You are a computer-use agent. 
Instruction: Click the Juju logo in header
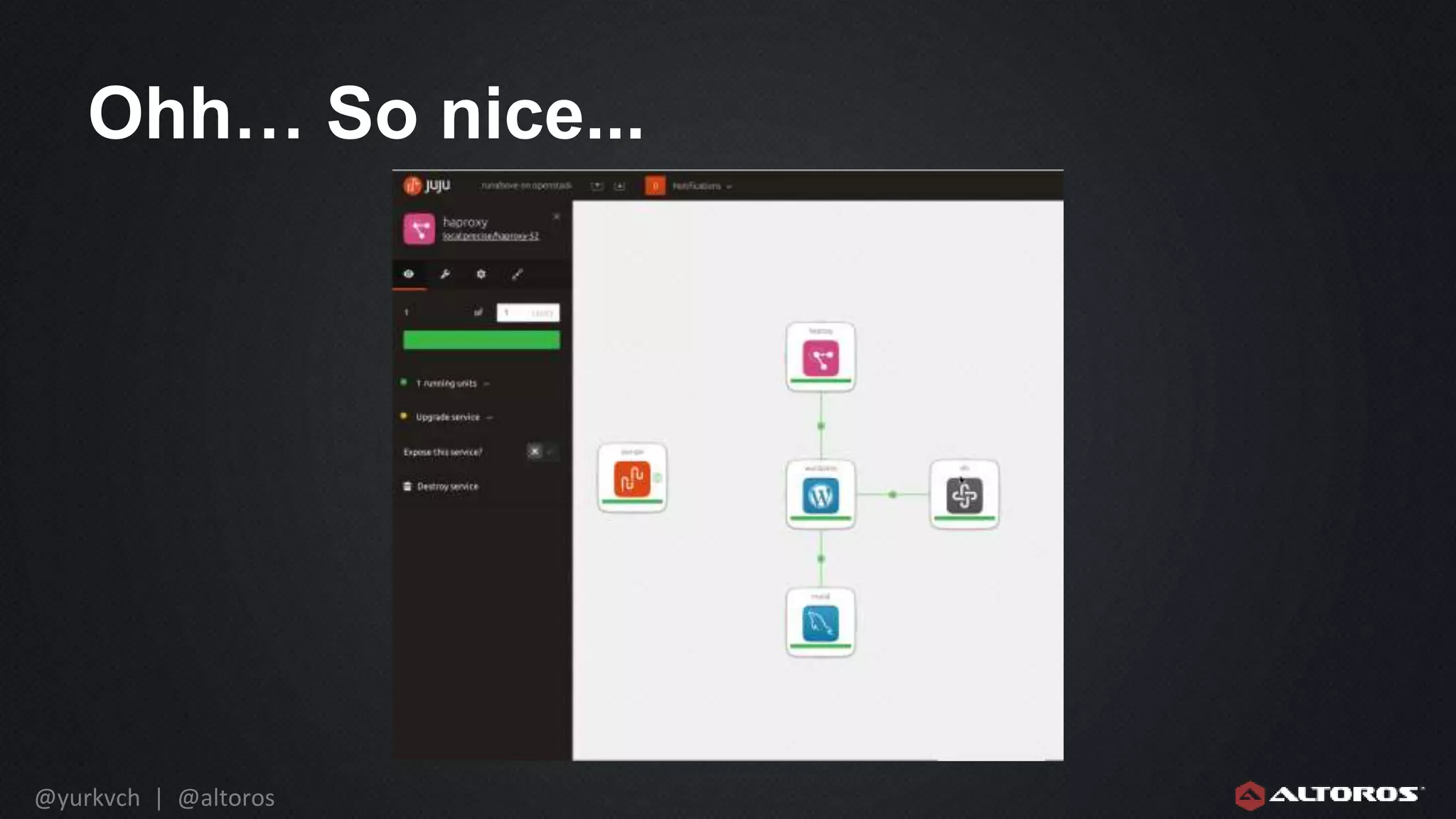[x=427, y=186]
